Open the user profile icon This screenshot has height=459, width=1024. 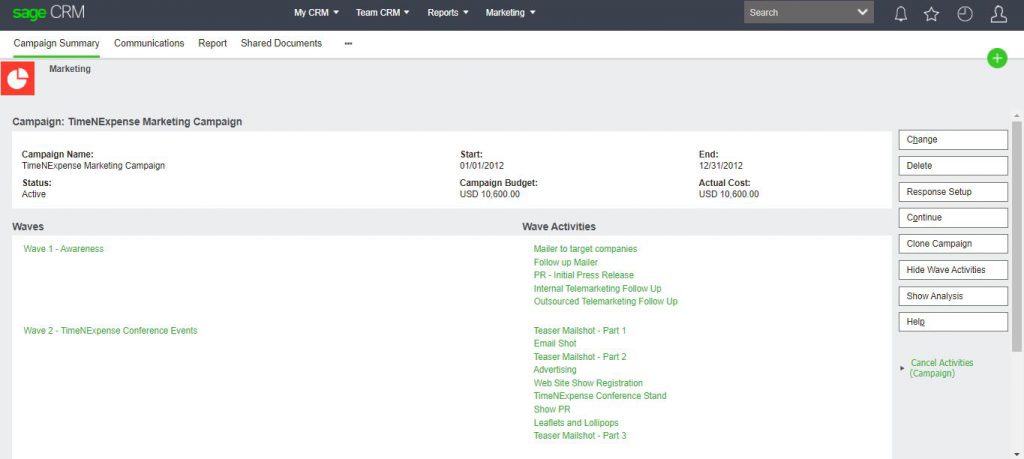pyautogui.click(x=999, y=14)
